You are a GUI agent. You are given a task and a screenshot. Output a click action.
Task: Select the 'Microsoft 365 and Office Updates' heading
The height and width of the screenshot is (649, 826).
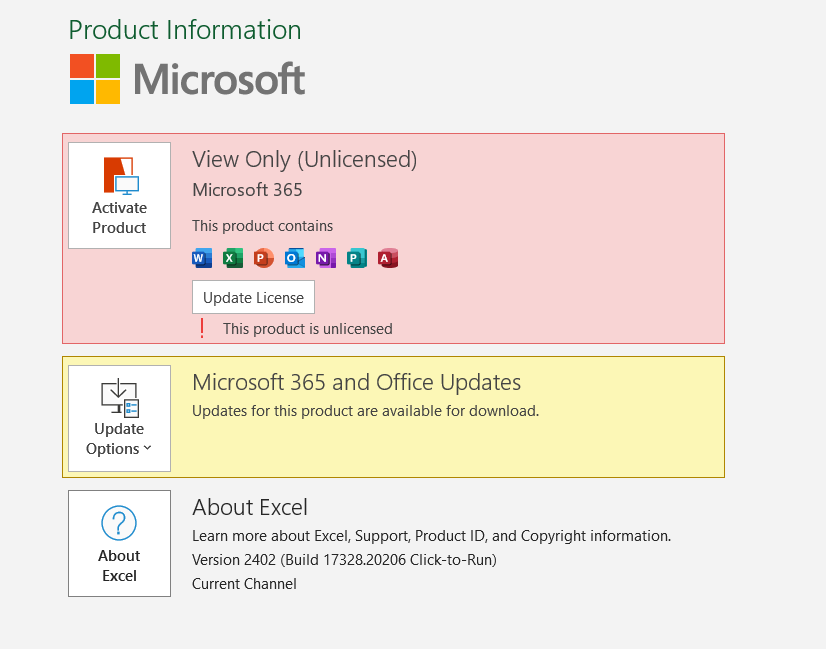pyautogui.click(x=357, y=382)
